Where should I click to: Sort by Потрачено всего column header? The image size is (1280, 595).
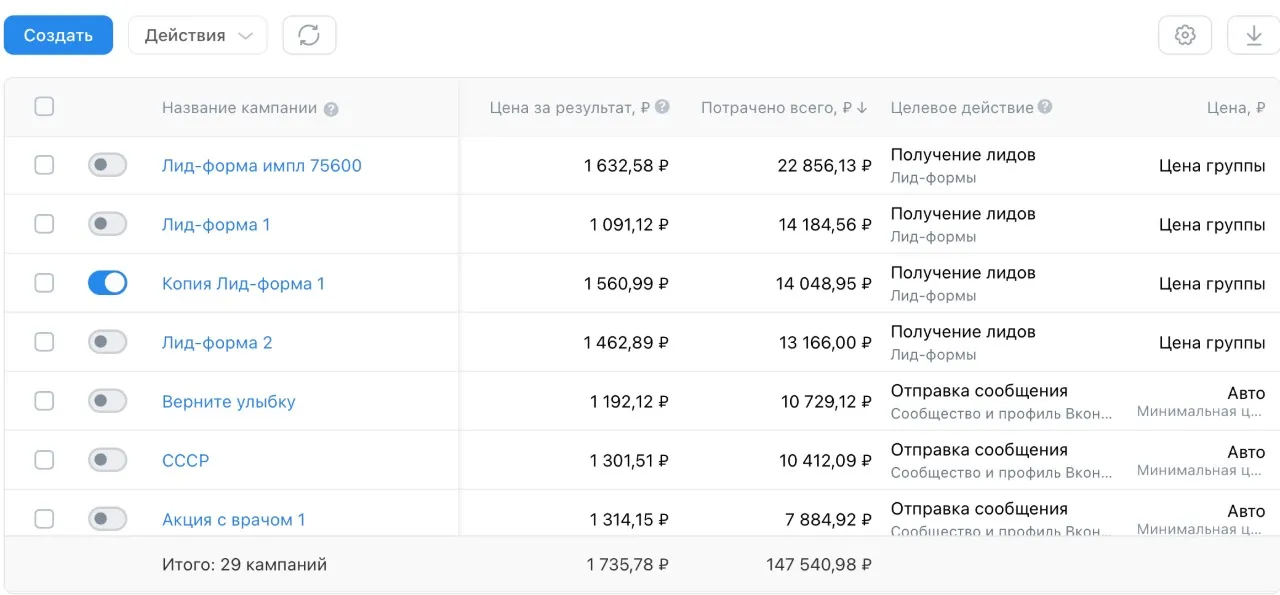pyautogui.click(x=776, y=108)
